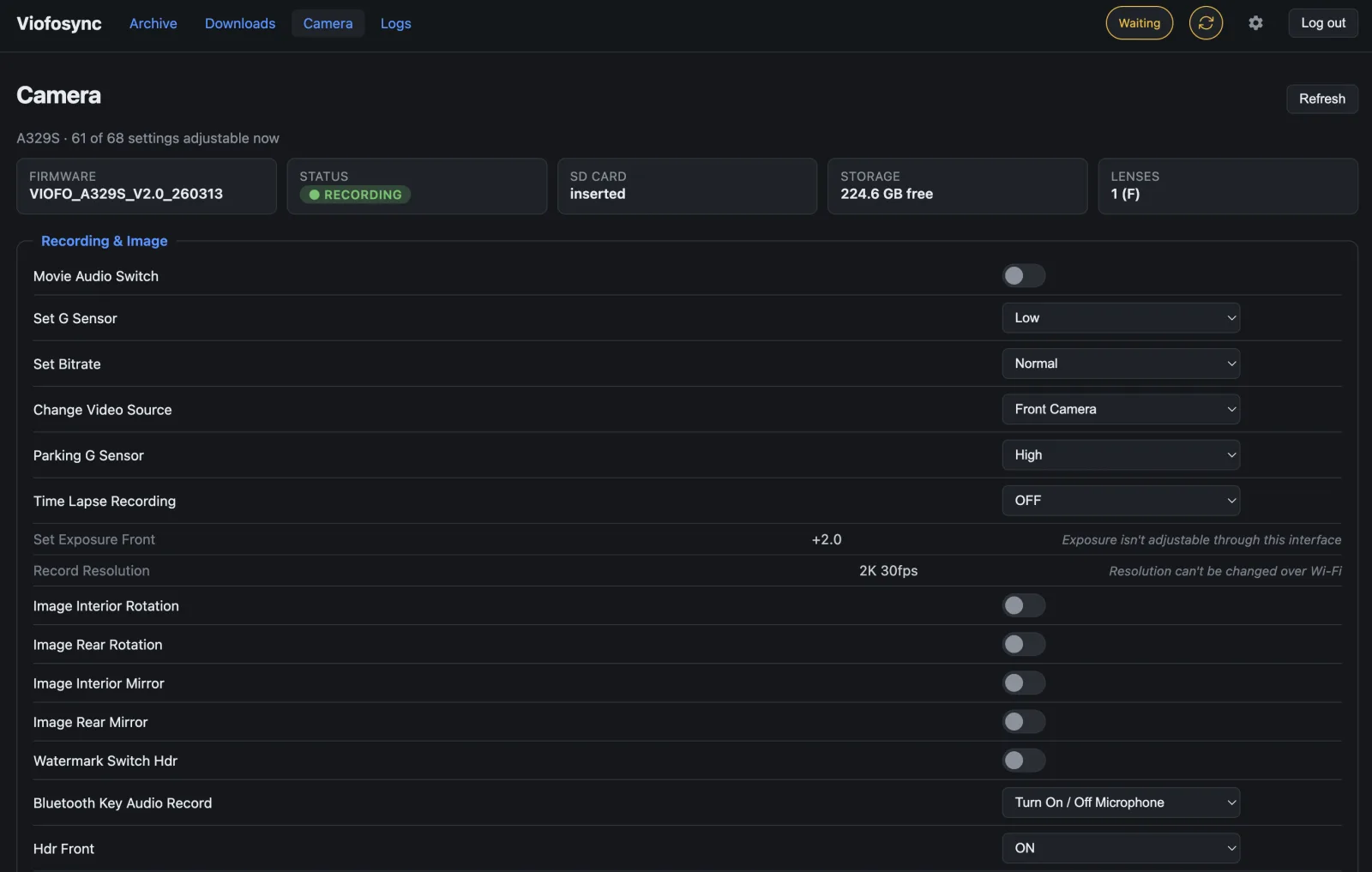The width and height of the screenshot is (1372, 872).
Task: Click the Refresh button
Action: pos(1322,99)
